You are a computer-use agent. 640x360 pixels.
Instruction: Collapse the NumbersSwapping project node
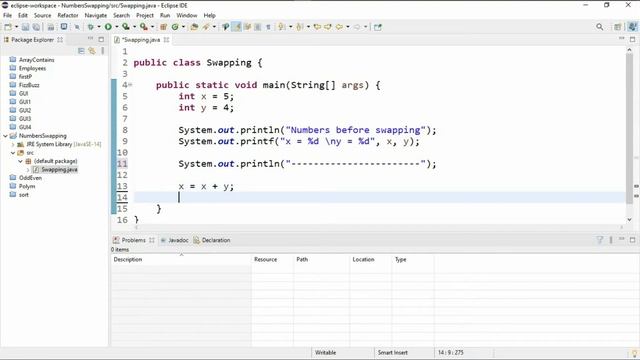[5, 136]
